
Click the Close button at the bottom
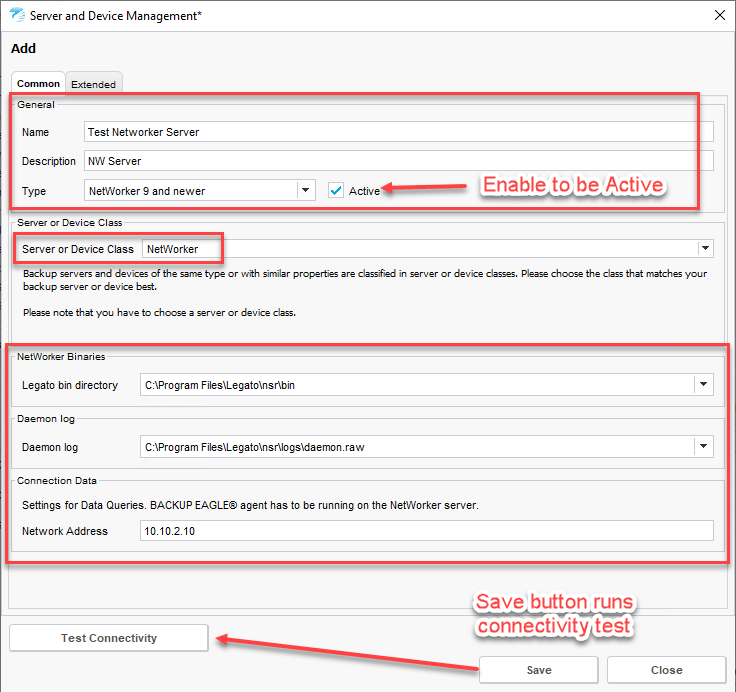(666, 670)
